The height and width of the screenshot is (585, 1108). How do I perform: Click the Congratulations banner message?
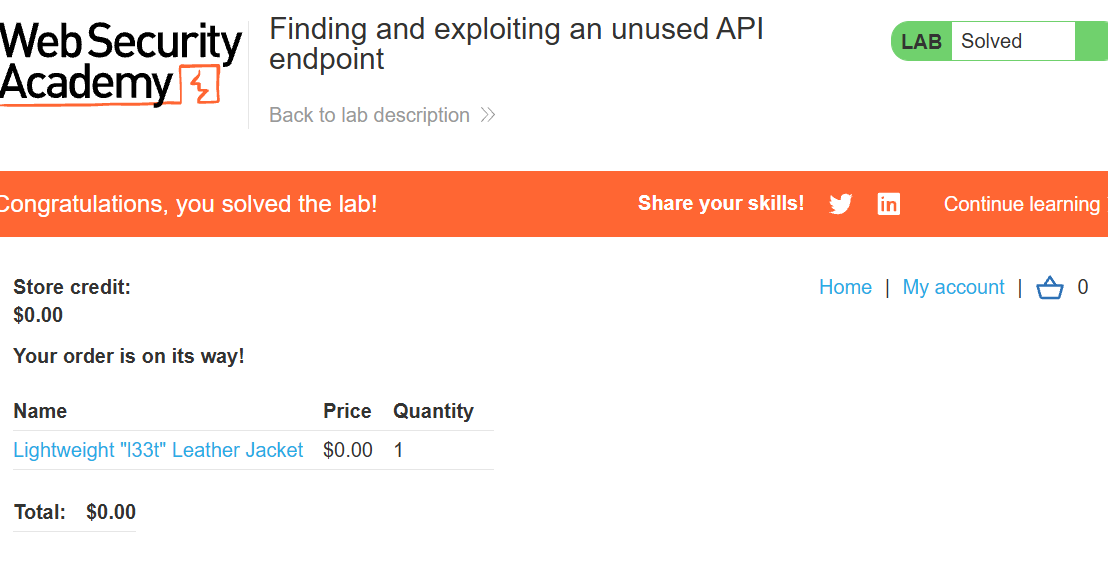(x=188, y=204)
